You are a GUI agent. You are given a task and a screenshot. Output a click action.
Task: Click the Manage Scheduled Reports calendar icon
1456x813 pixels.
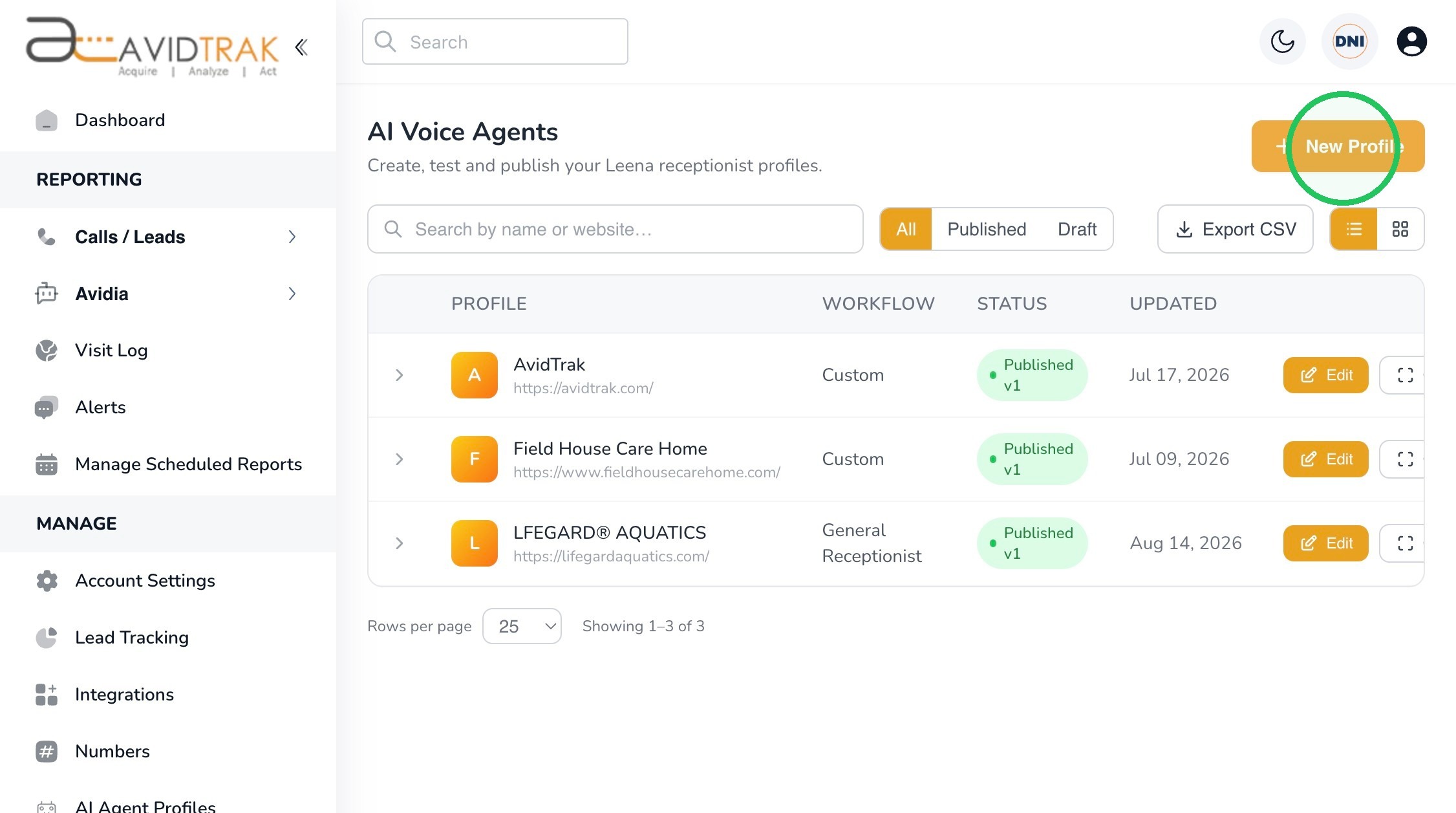[x=47, y=464]
